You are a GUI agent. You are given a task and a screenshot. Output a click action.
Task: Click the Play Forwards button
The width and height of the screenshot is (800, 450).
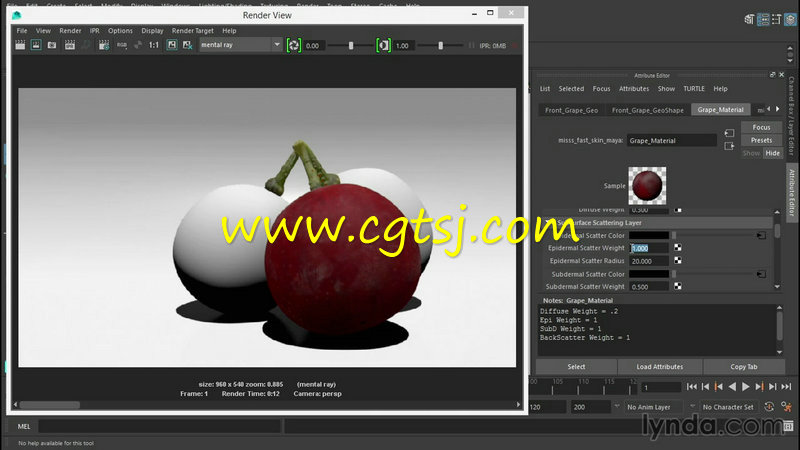pos(745,387)
